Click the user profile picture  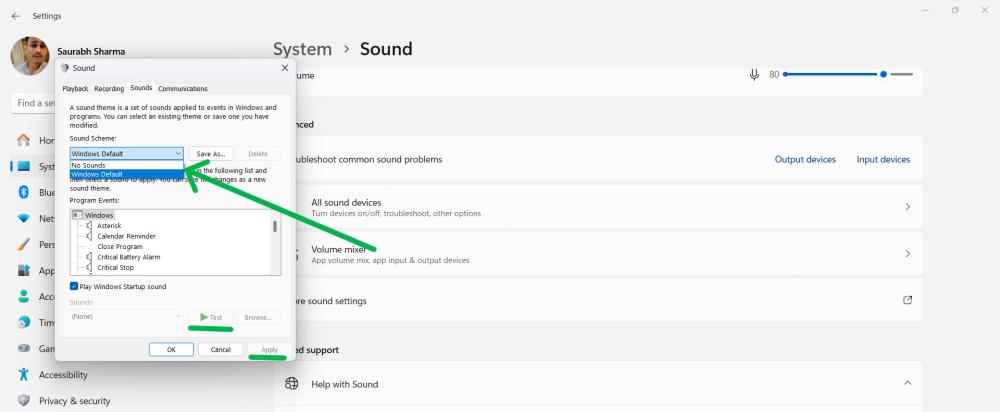[x=30, y=57]
